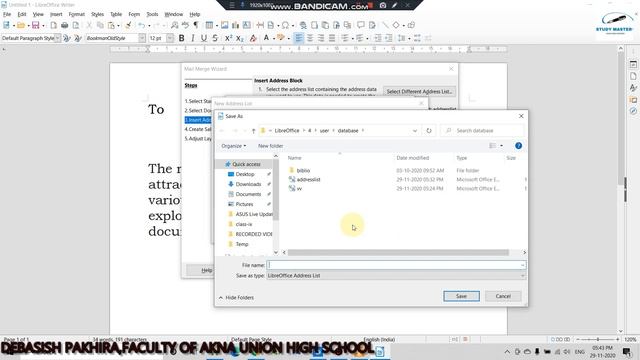Click the Find and Replace toolbar icon
The width and height of the screenshot is (640, 360).
pyautogui.click(x=174, y=25)
